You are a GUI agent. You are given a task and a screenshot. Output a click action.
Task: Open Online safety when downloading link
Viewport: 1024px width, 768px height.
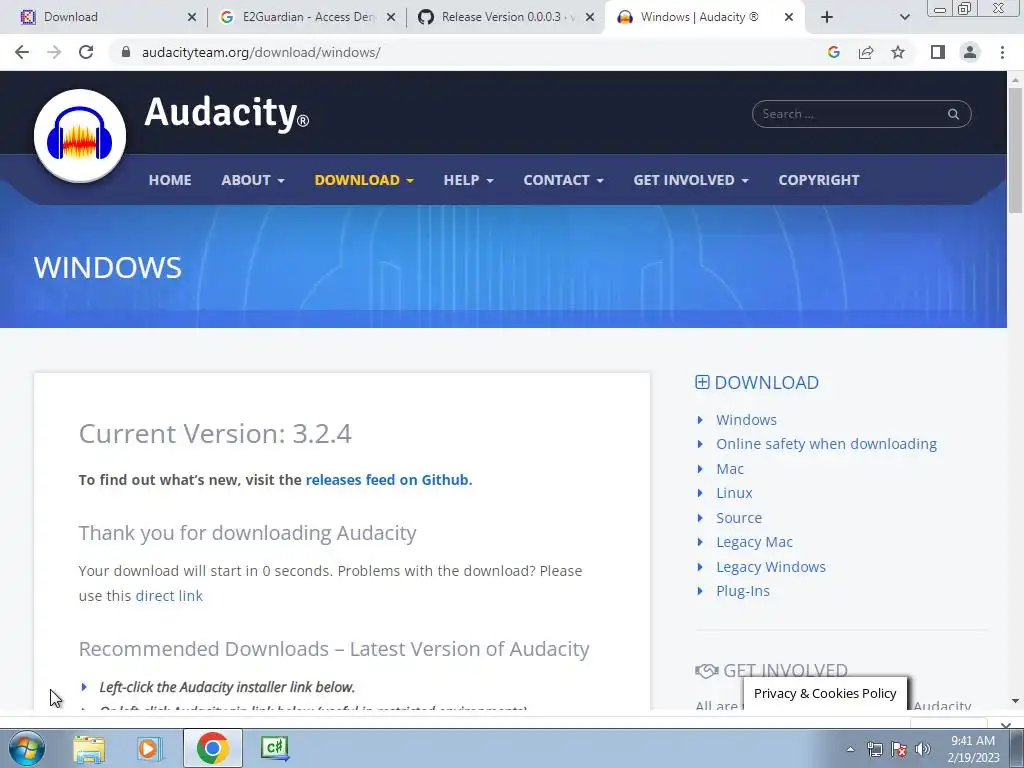pos(826,444)
